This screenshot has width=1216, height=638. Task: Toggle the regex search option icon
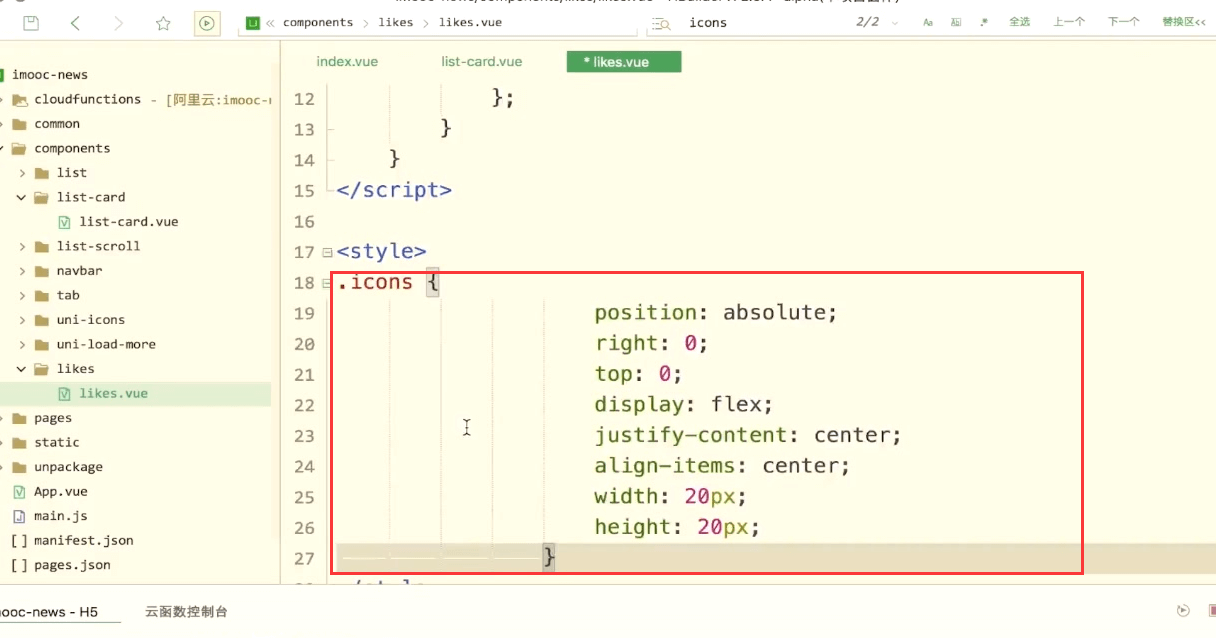984,22
